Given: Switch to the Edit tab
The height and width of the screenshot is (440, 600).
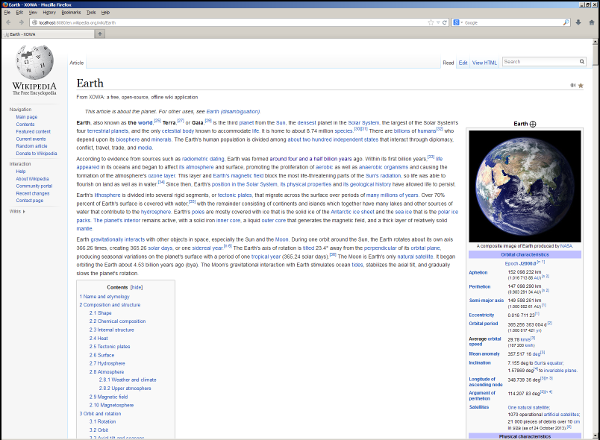Looking at the screenshot, I should pos(463,62).
